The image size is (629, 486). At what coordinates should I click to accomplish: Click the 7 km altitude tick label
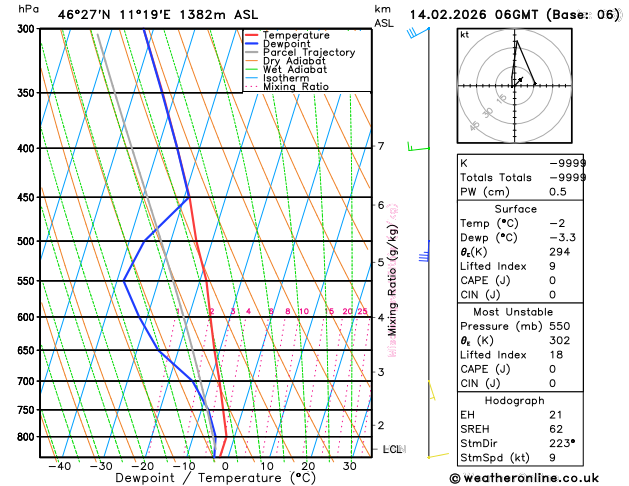[x=381, y=146]
